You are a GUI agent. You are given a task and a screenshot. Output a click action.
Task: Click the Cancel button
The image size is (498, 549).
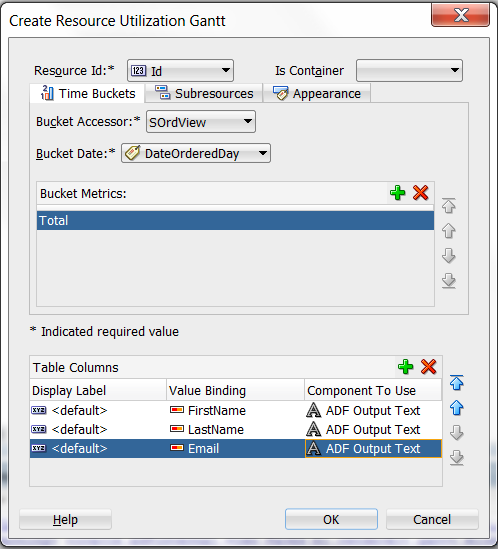[x=432, y=520]
